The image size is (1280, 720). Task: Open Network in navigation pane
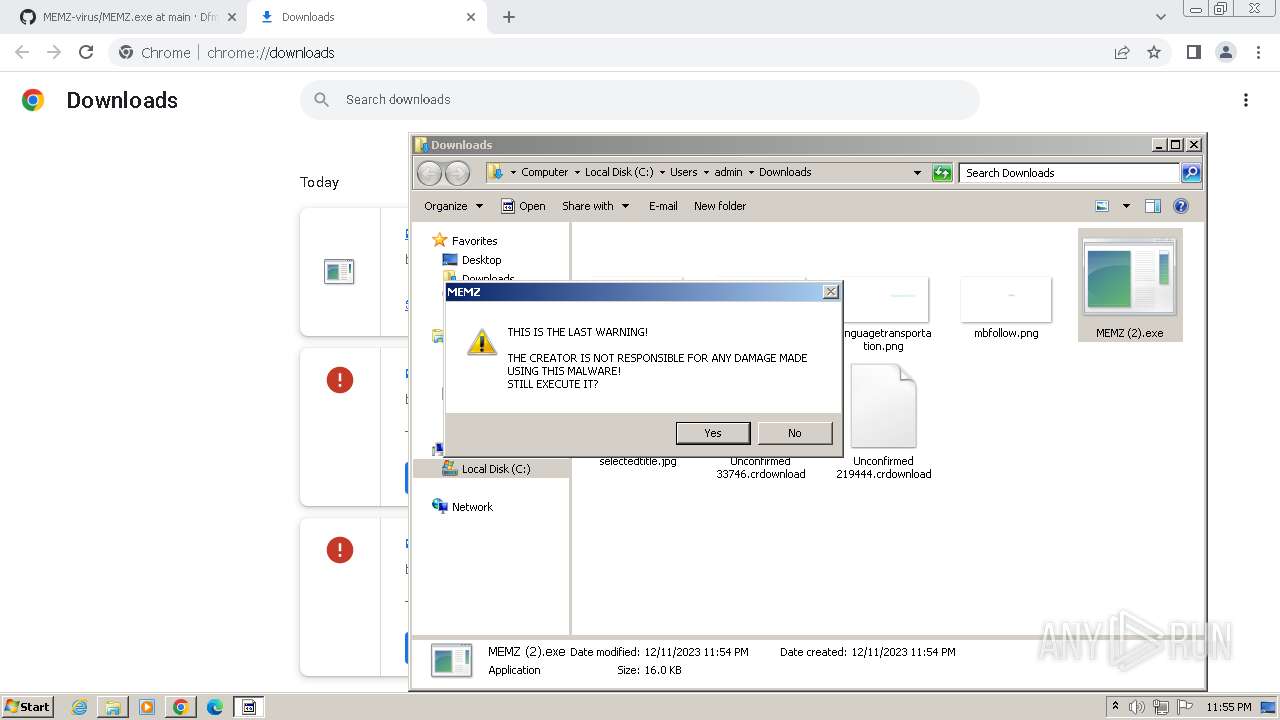pos(472,507)
